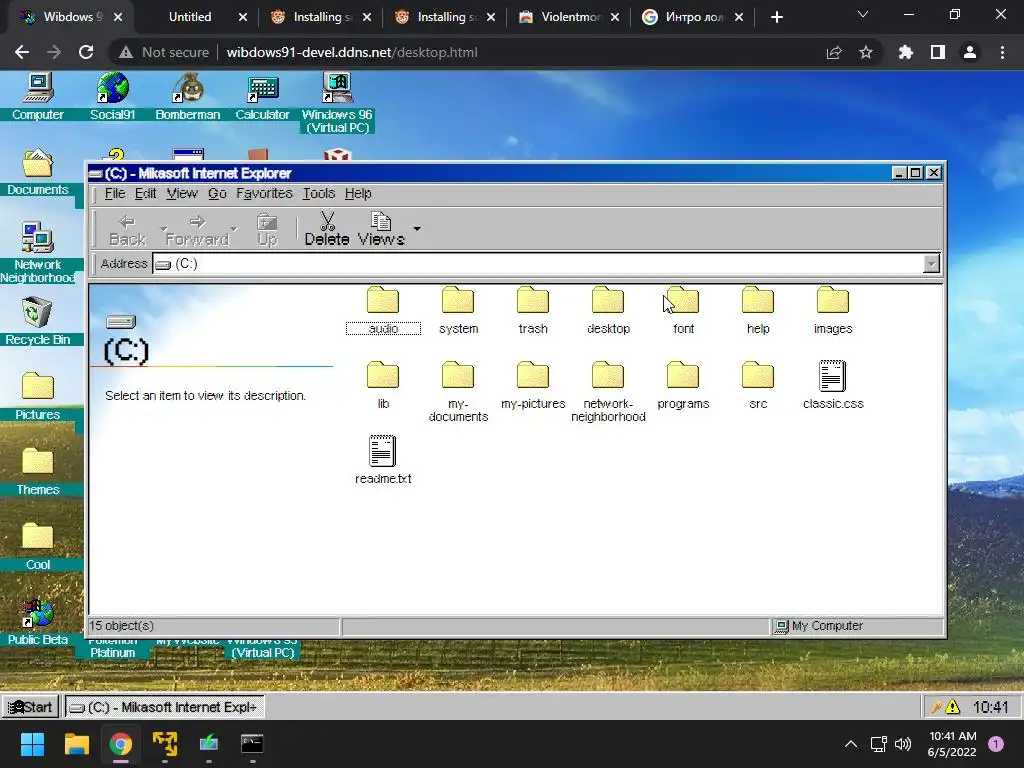Screen dimensions: 1024x768
Task: Click the Delete toolbar button
Action: [x=327, y=229]
